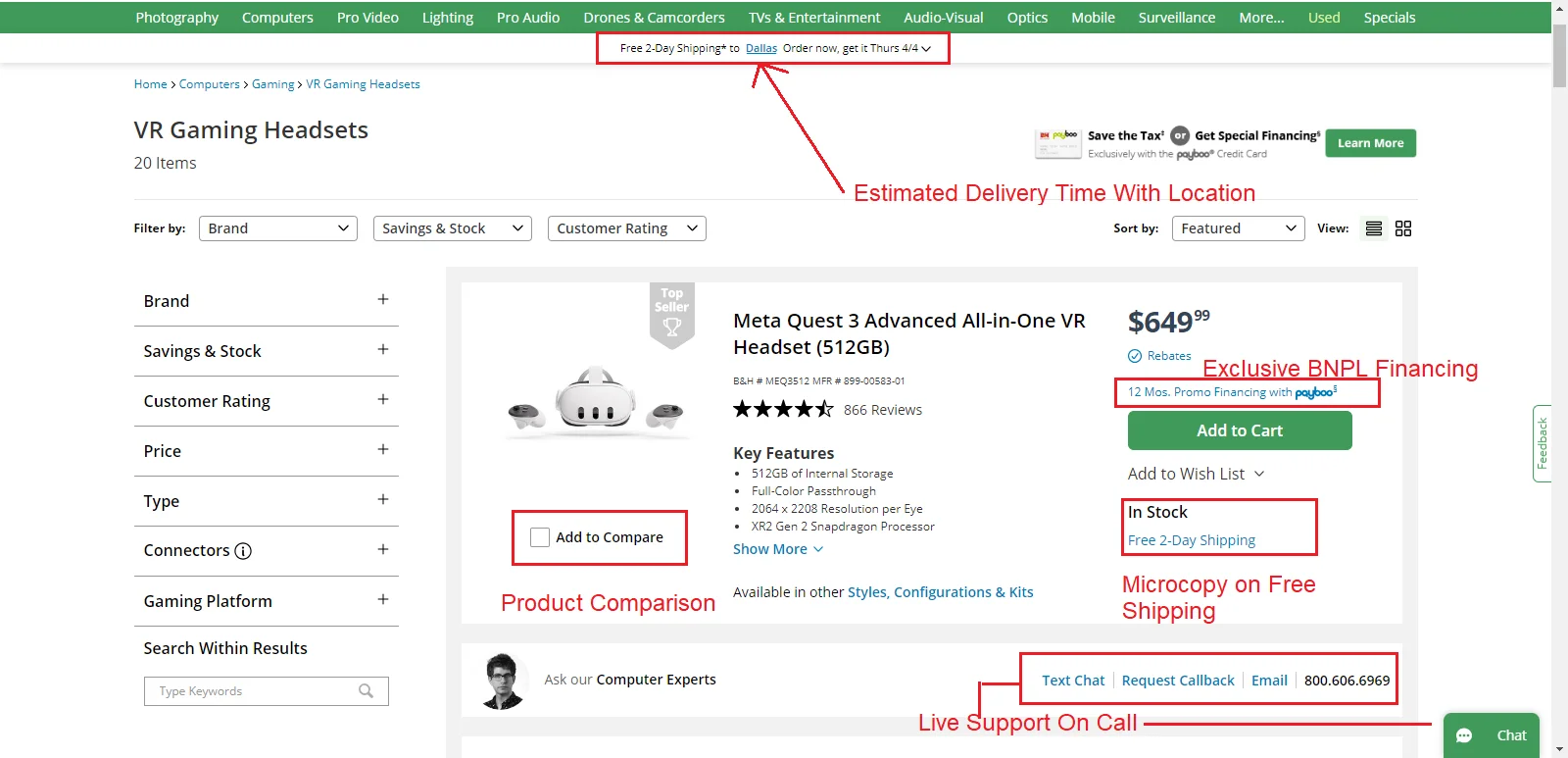
Task: Open Lighting menu
Action: 448,18
